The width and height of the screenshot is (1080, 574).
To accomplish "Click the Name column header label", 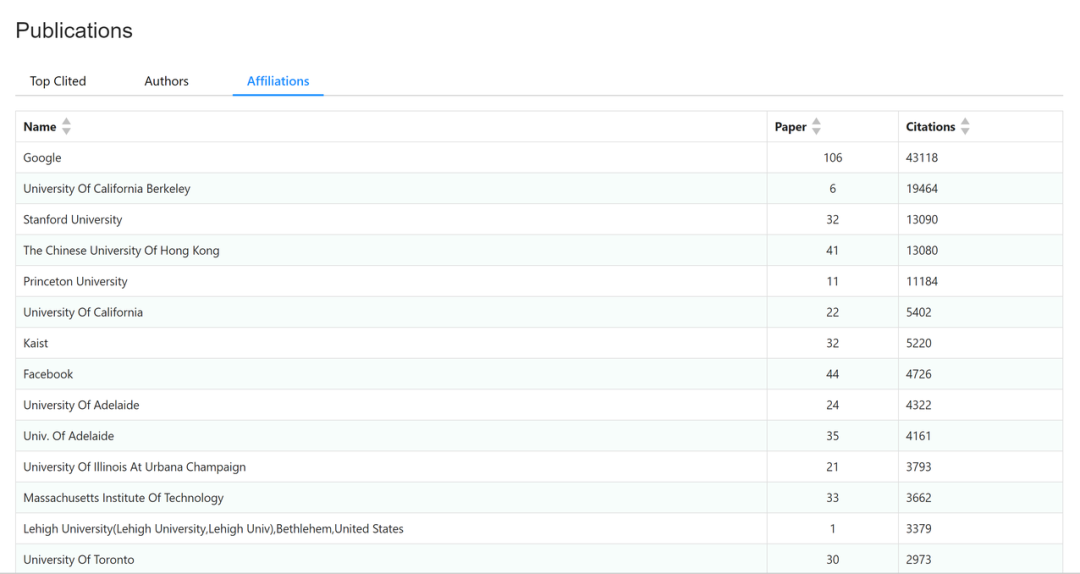I will [x=40, y=127].
